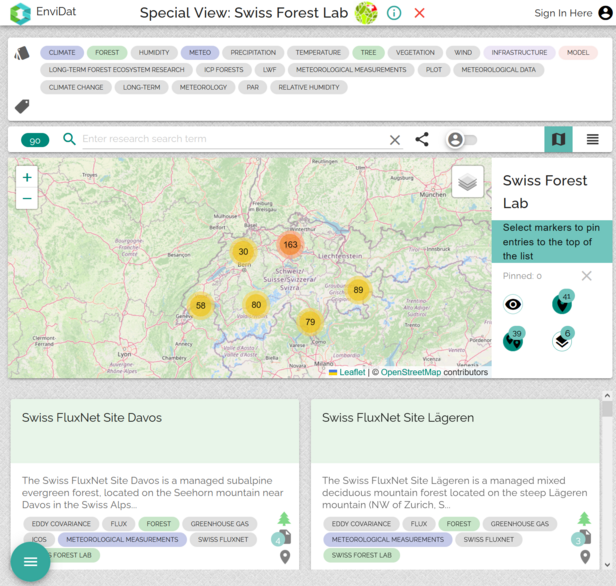Choose the TEMPERATURE keyword tag

pyautogui.click(x=318, y=52)
